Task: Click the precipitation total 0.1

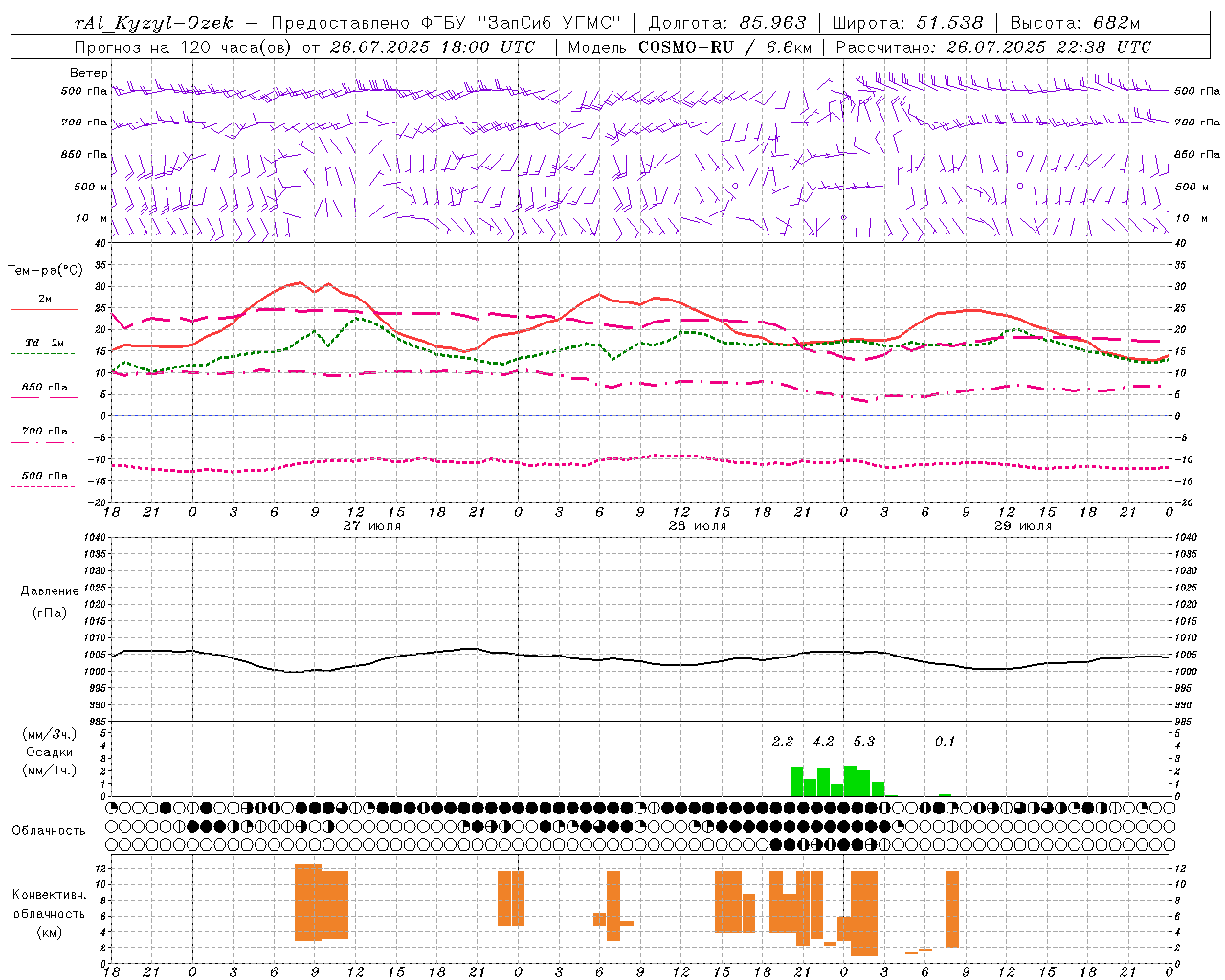Action: 946,742
